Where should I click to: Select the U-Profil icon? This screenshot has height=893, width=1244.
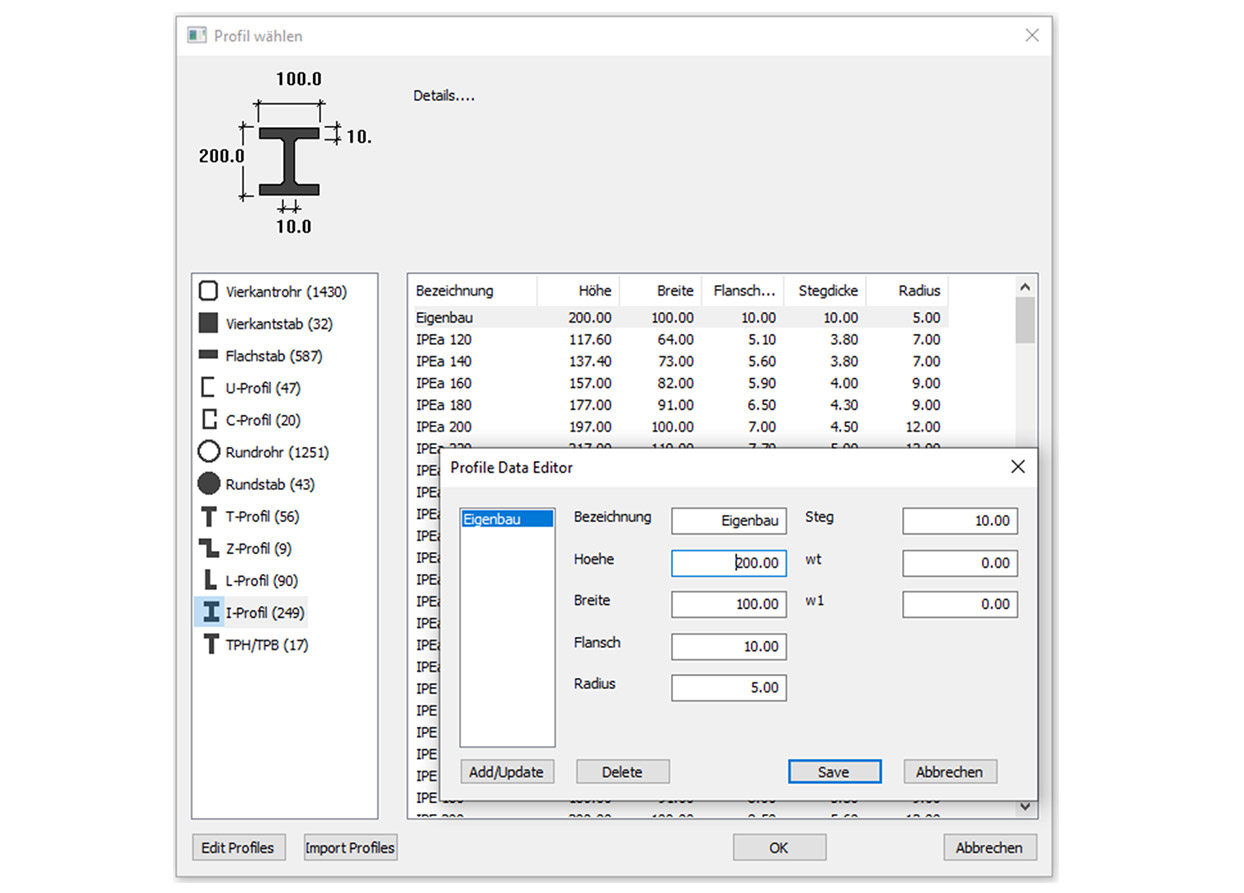208,388
